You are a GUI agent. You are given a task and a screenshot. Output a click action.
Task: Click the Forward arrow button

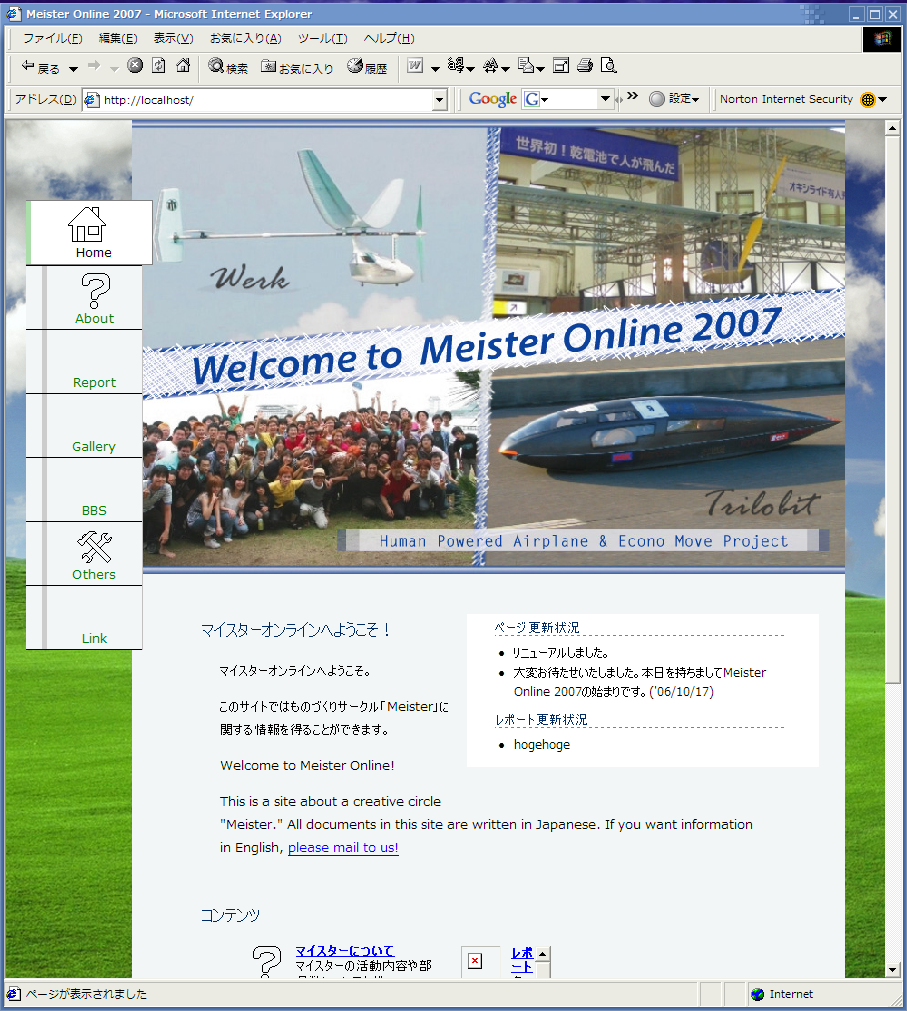click(94, 66)
